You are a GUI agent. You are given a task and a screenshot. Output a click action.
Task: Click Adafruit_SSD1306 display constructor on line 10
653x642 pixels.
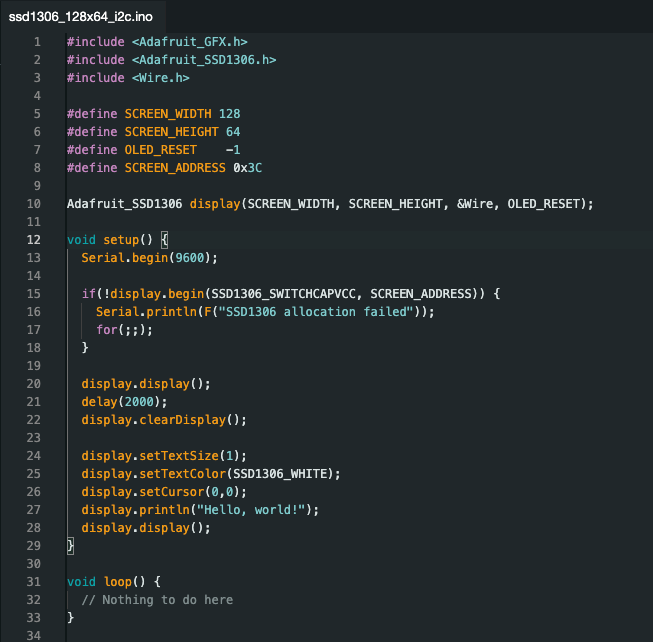click(330, 204)
